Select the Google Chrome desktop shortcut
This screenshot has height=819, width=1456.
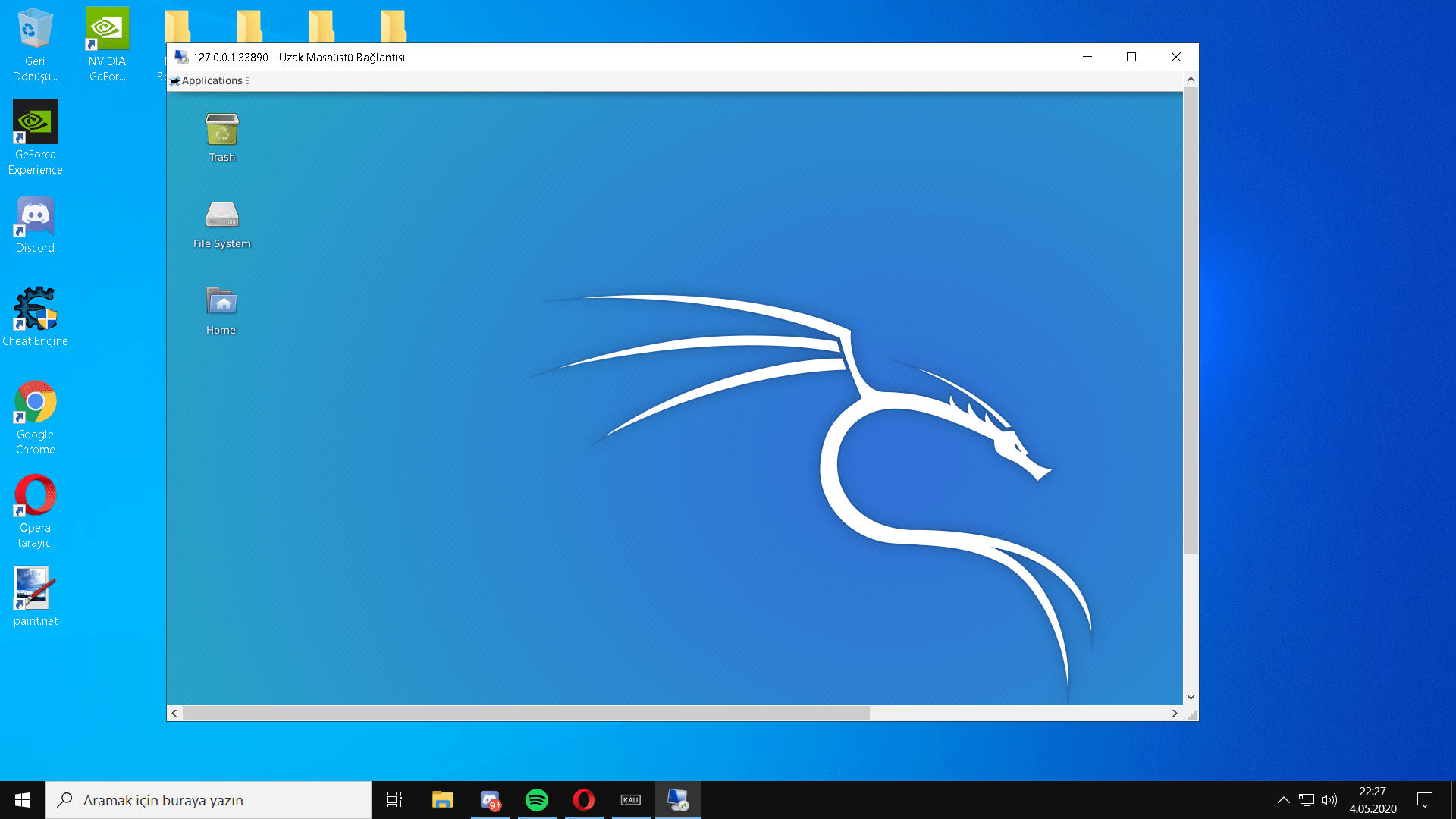tap(35, 403)
